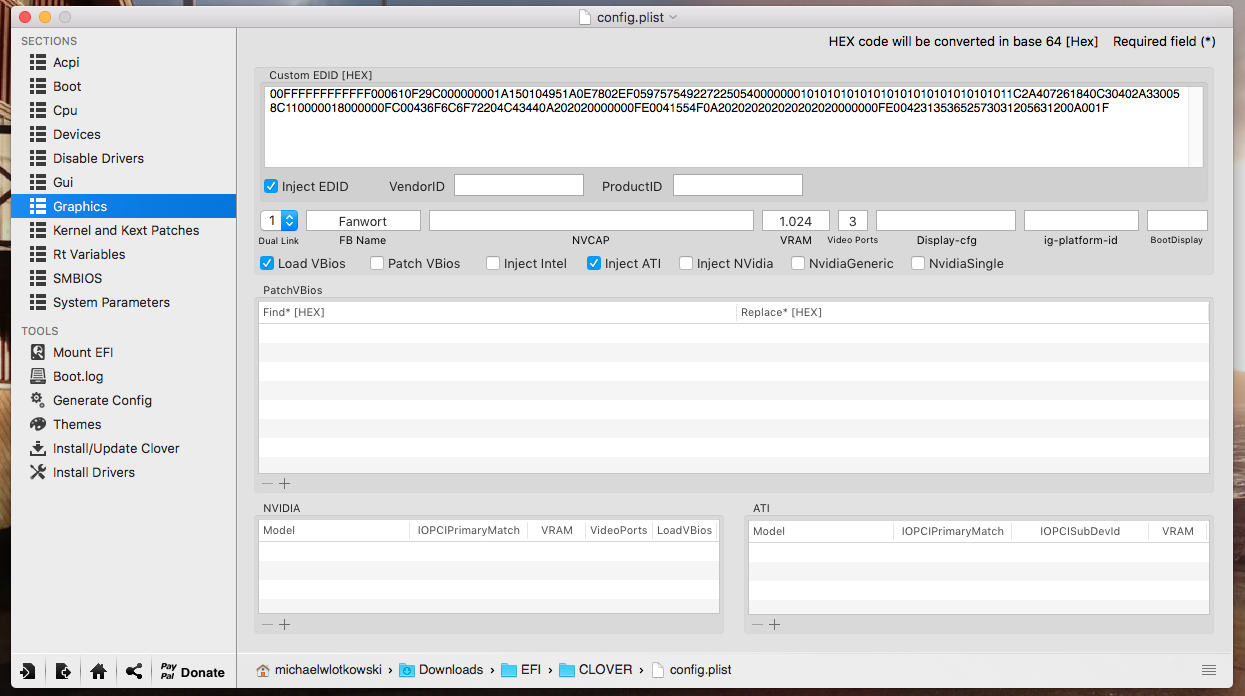1245x696 pixels.
Task: Click the ProductID input field
Action: tap(738, 186)
